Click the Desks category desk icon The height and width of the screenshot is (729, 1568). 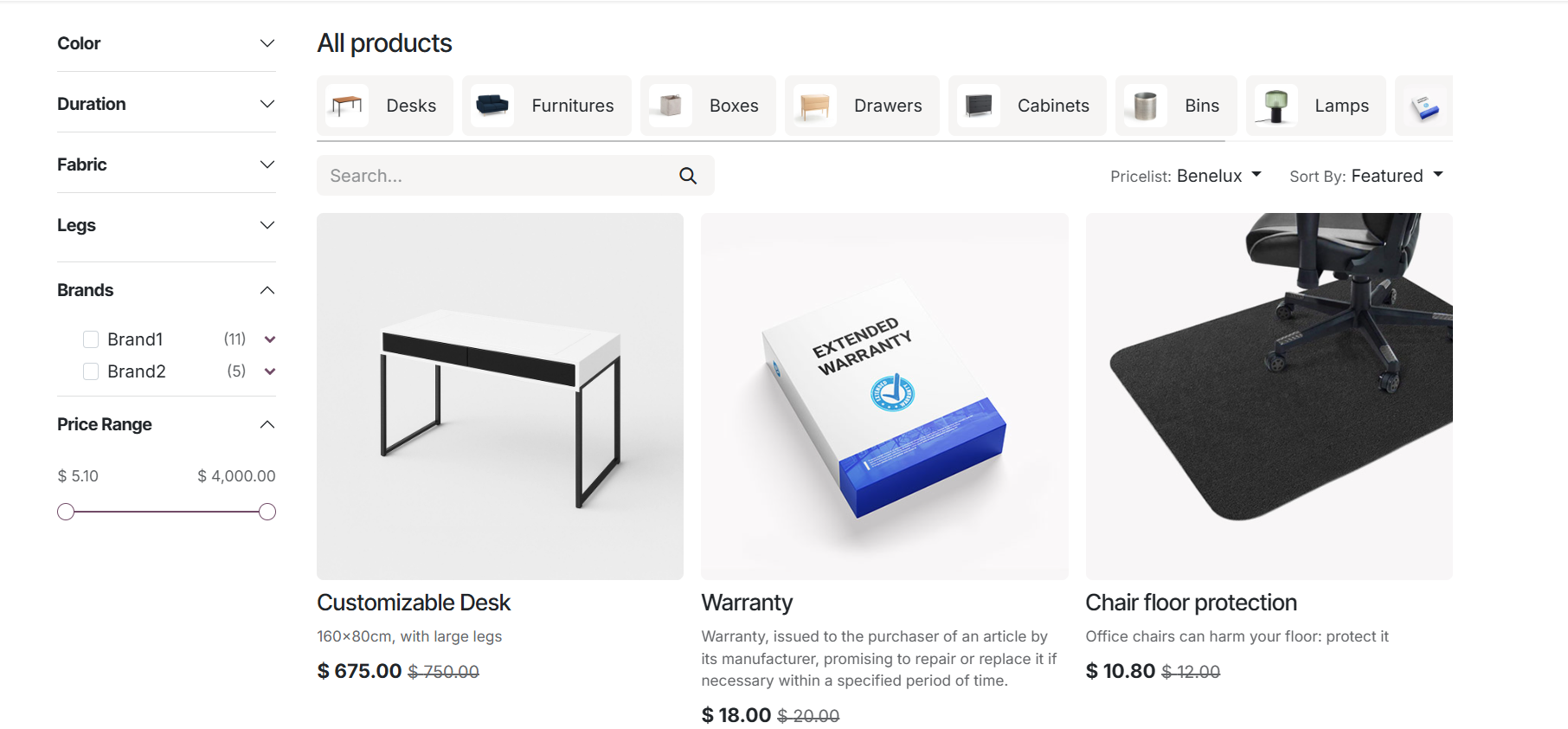[x=347, y=106]
